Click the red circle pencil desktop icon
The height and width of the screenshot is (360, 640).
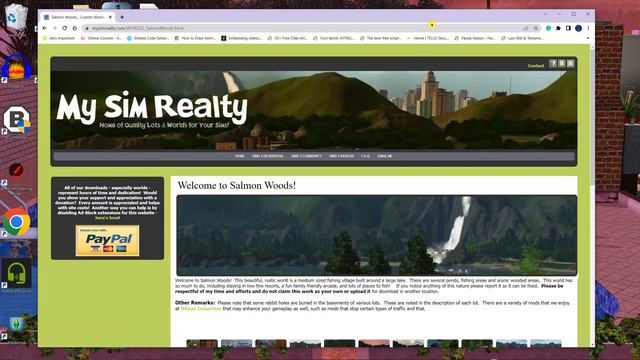[x=16, y=170]
